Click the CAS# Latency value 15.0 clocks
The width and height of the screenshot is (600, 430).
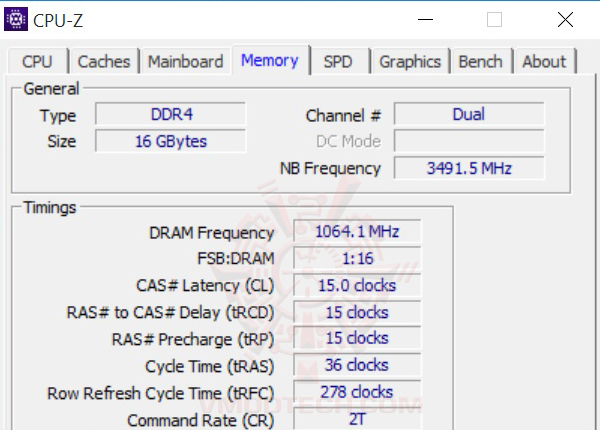coord(357,285)
